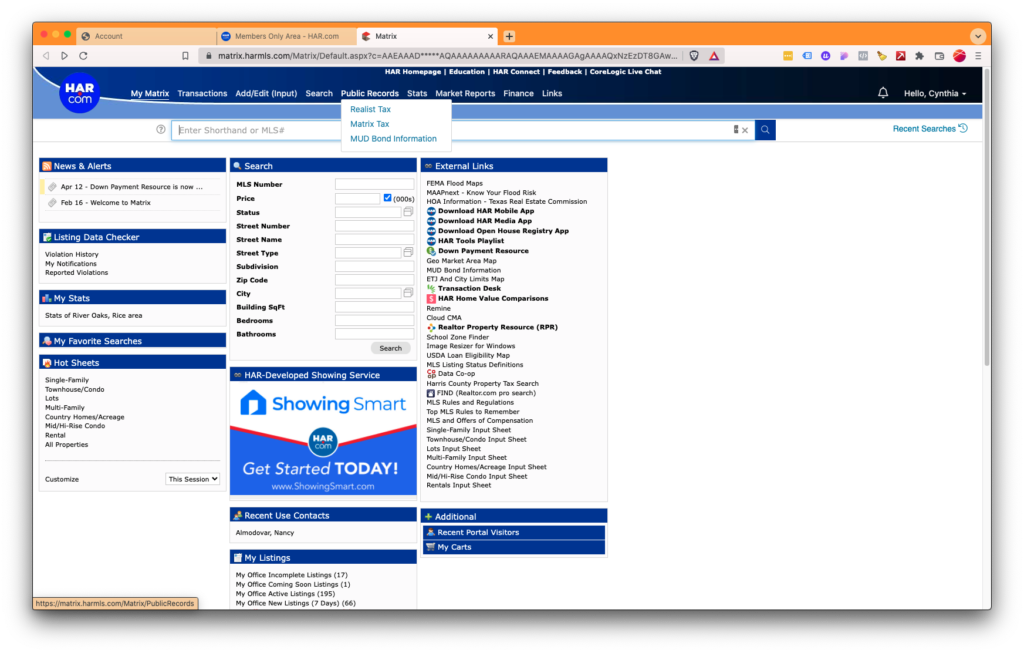This screenshot has width=1024, height=653.
Task: Open the City field picker icon
Action: pos(408,293)
